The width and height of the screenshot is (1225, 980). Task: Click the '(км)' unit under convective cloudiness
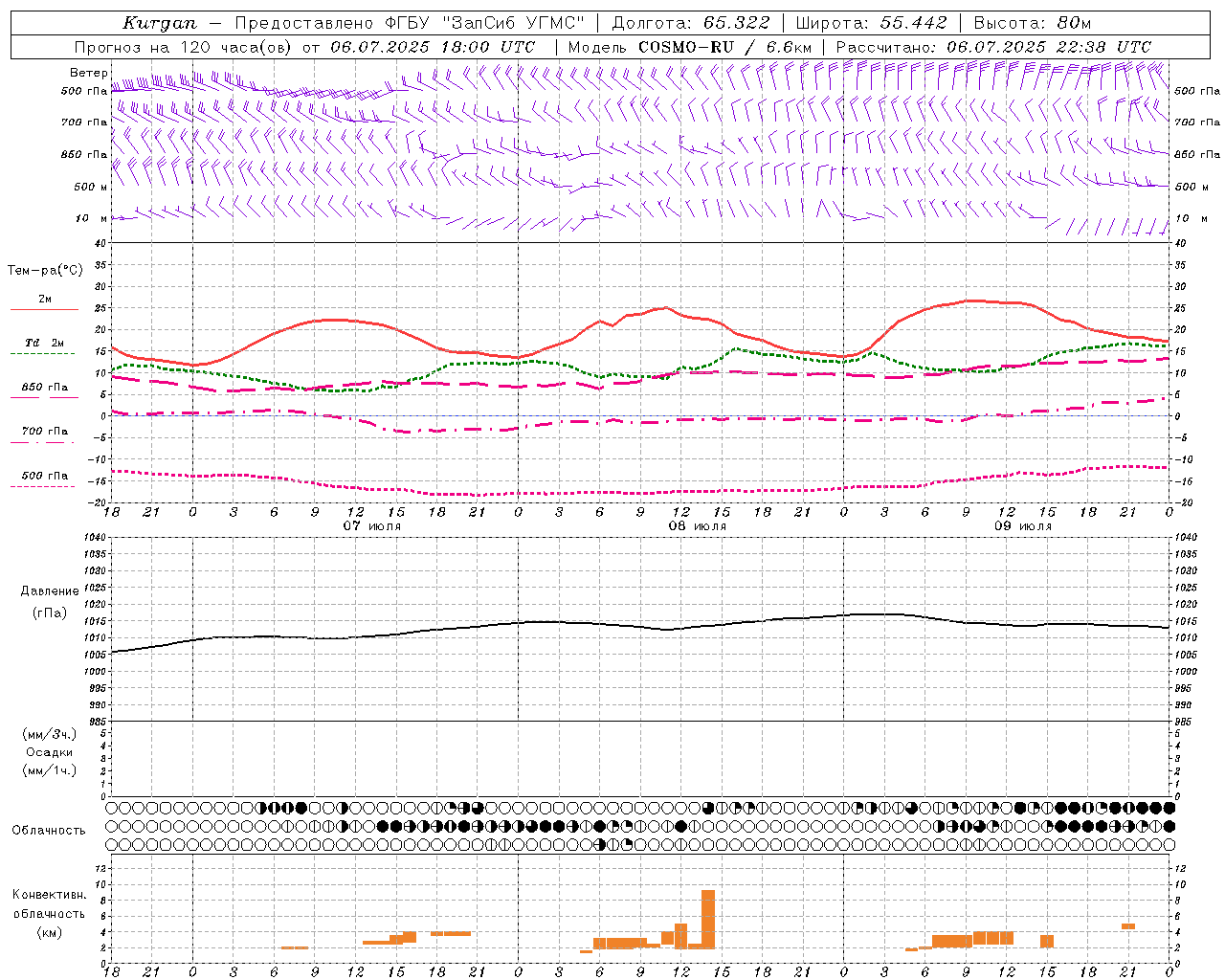50,932
